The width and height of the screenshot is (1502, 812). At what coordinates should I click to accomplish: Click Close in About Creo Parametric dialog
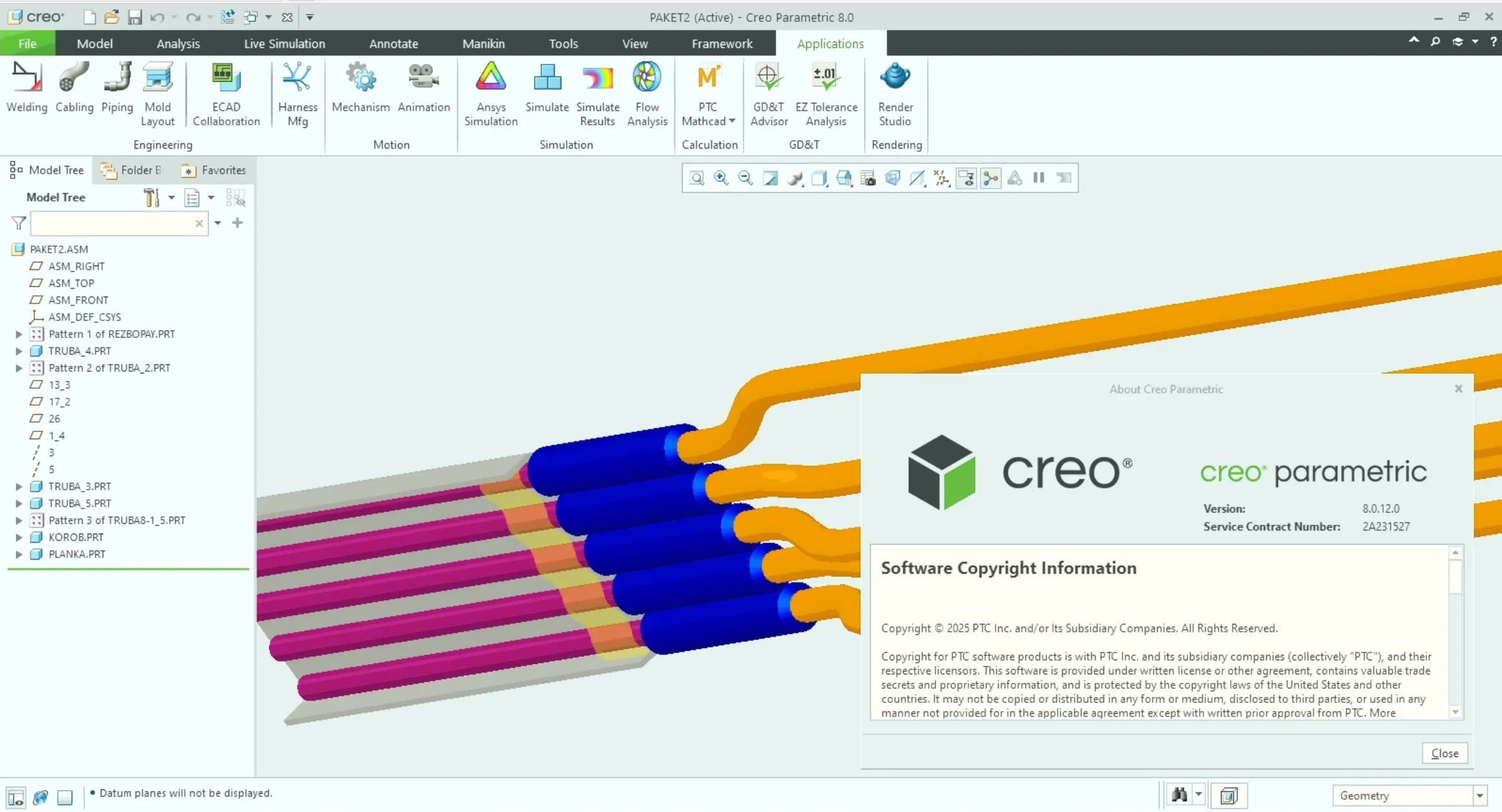[x=1445, y=753]
